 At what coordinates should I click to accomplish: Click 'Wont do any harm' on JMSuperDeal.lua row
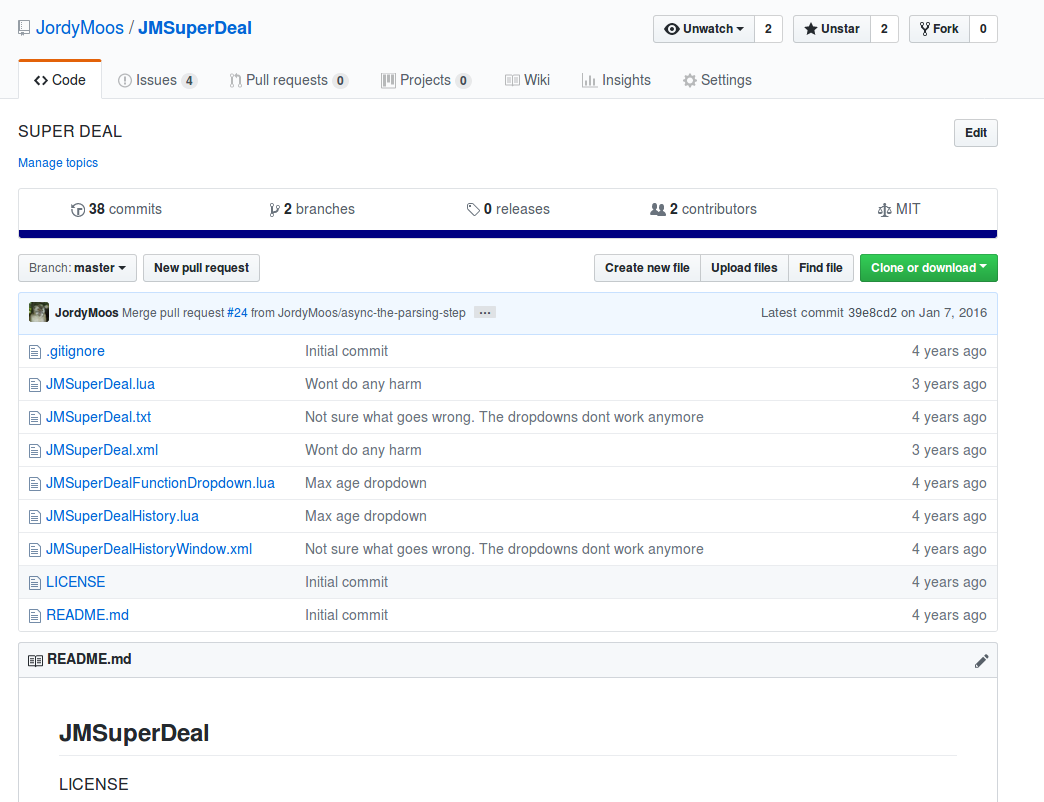pyautogui.click(x=363, y=384)
